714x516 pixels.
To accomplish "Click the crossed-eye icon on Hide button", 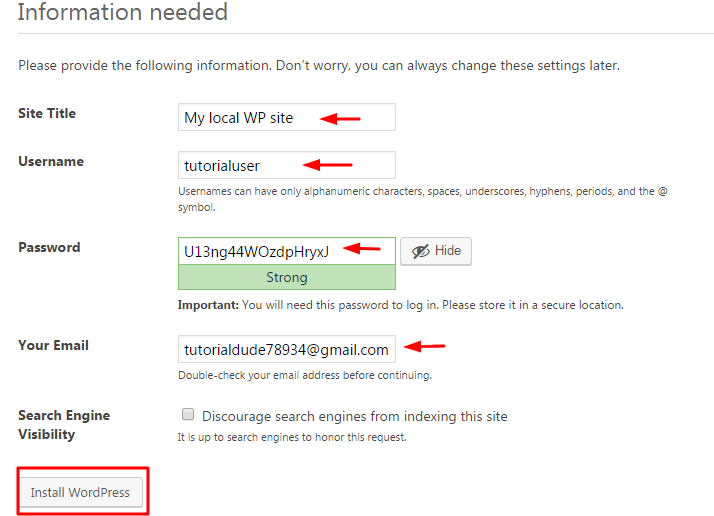I will 420,251.
